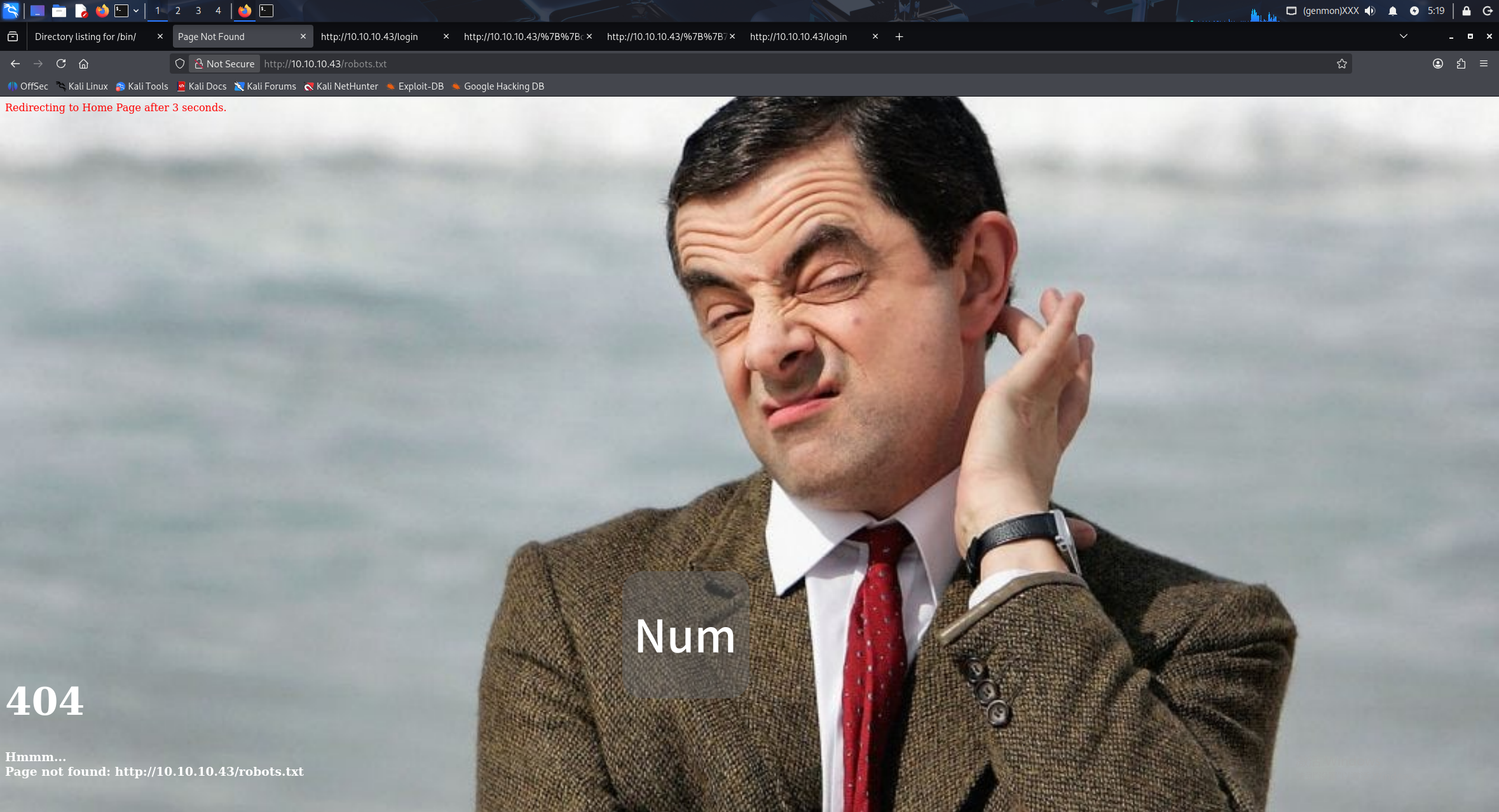Open the Firefox account icon in toolbar
The image size is (1499, 812).
pos(1438,64)
